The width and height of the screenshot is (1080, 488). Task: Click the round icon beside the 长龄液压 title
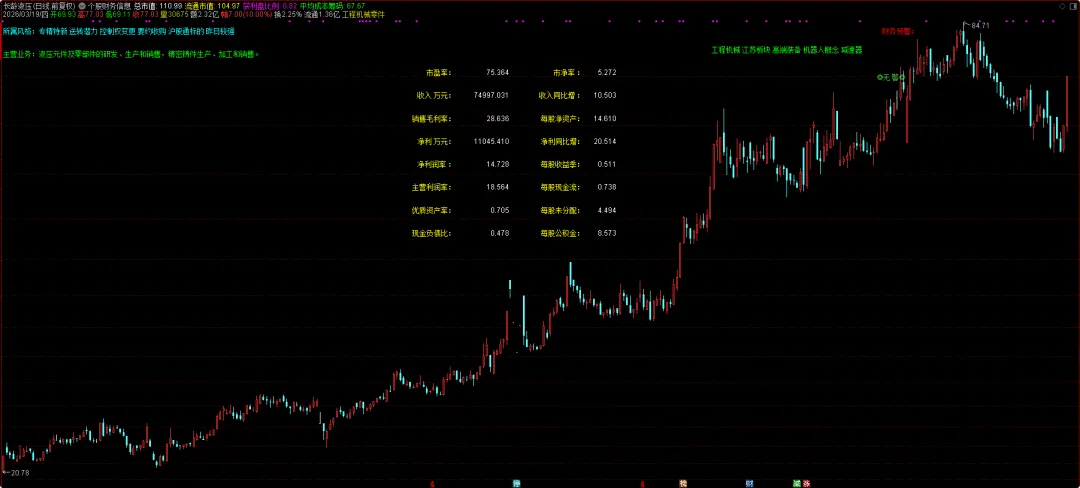tap(83, 6)
